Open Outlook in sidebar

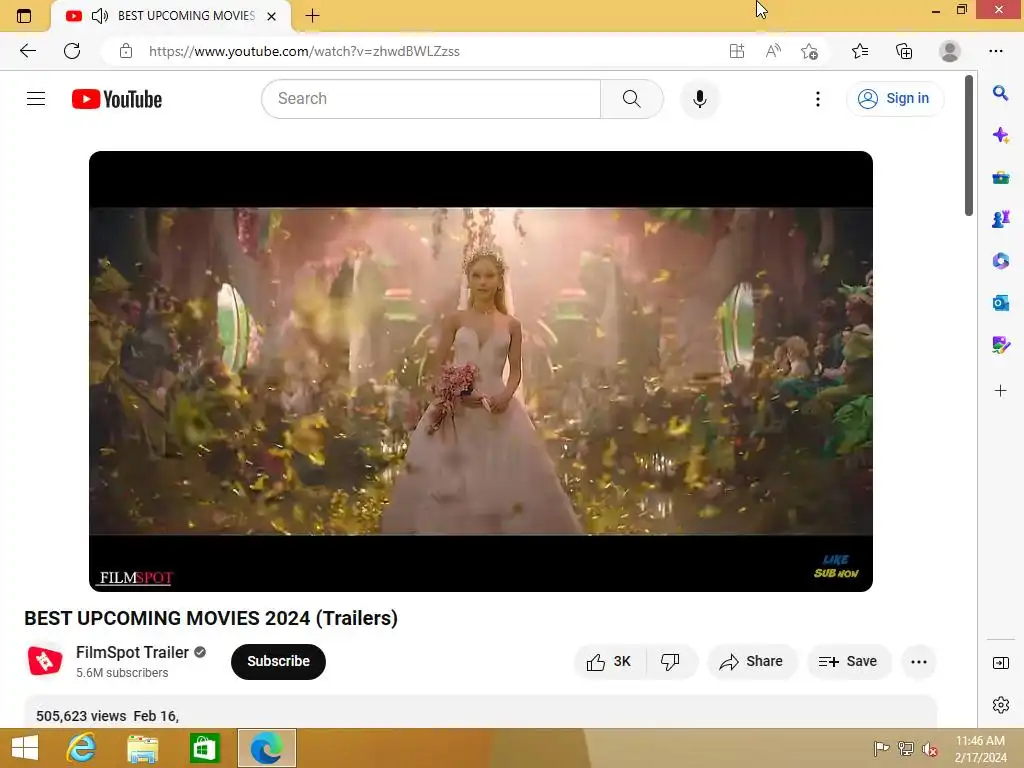click(x=1000, y=303)
